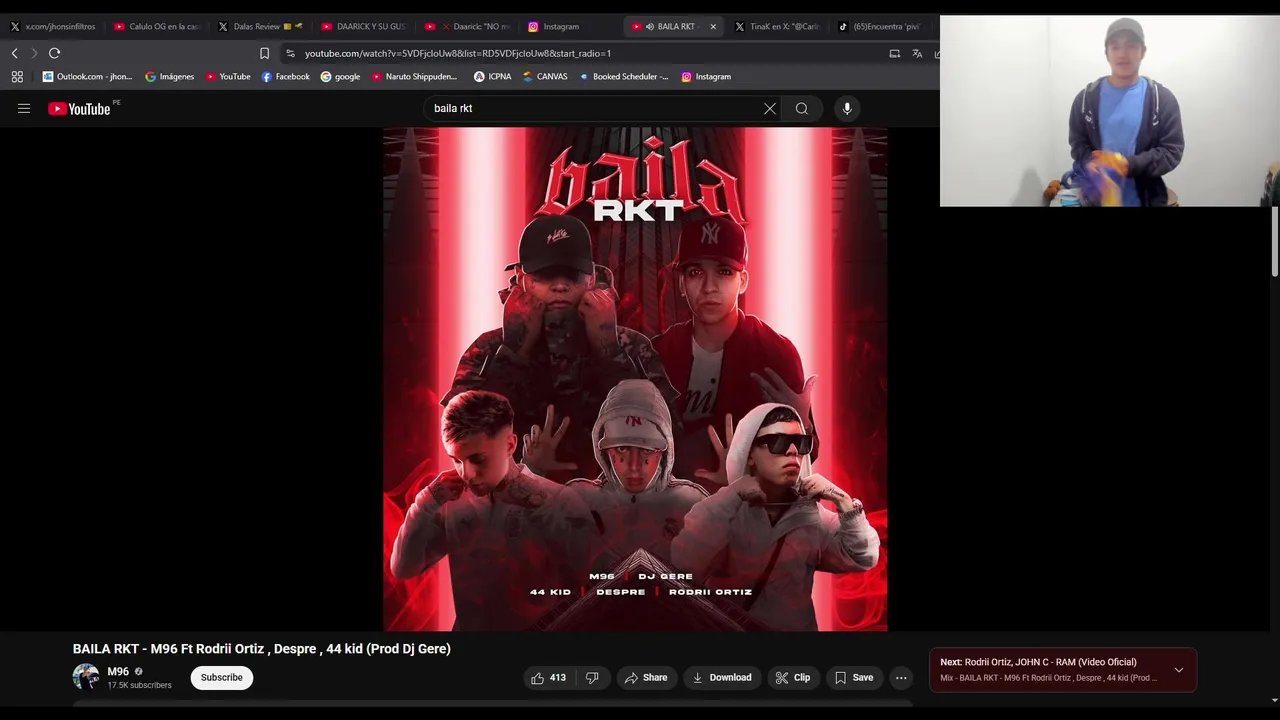1280x720 pixels.
Task: Open the Imágenes bookmark
Action: [x=169, y=76]
